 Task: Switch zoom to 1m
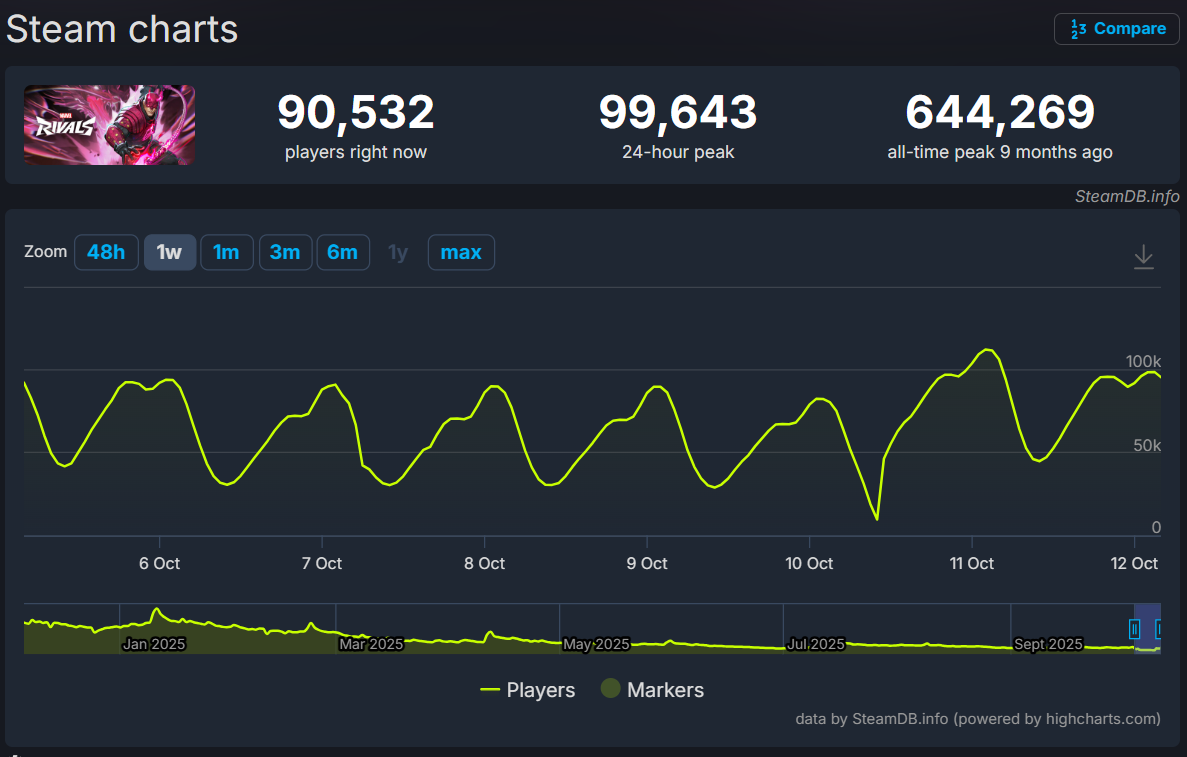coord(226,252)
